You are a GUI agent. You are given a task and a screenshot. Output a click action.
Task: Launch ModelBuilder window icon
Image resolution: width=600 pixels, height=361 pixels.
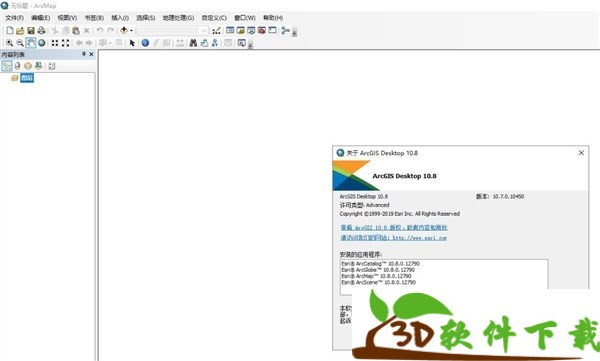click(285, 31)
